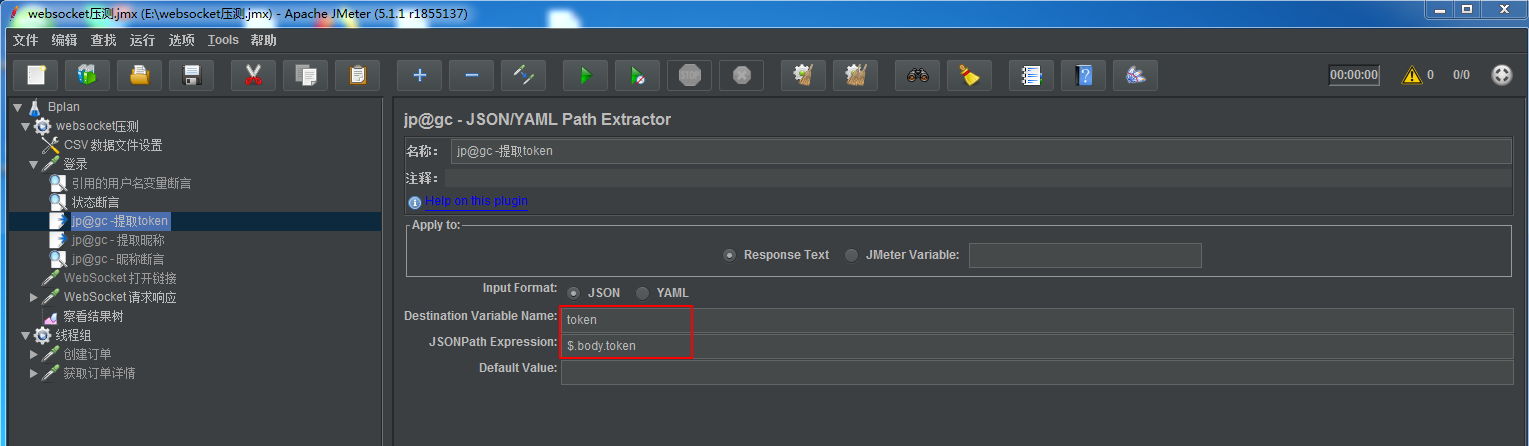Screen dimensions: 1529x446
Task: Click the binoculars Search icon
Action: [917, 75]
